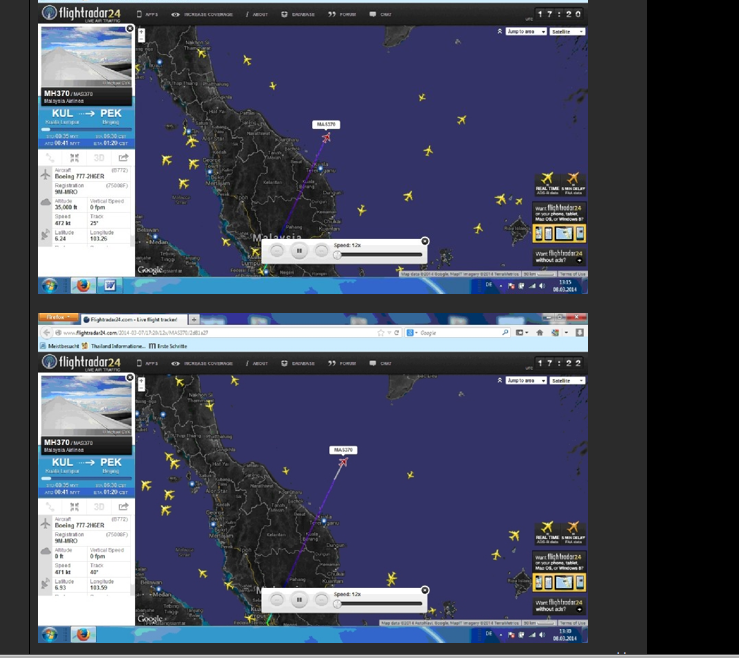Open the Thailand Informatione bookmark
The width and height of the screenshot is (739, 658).
(x=113, y=346)
